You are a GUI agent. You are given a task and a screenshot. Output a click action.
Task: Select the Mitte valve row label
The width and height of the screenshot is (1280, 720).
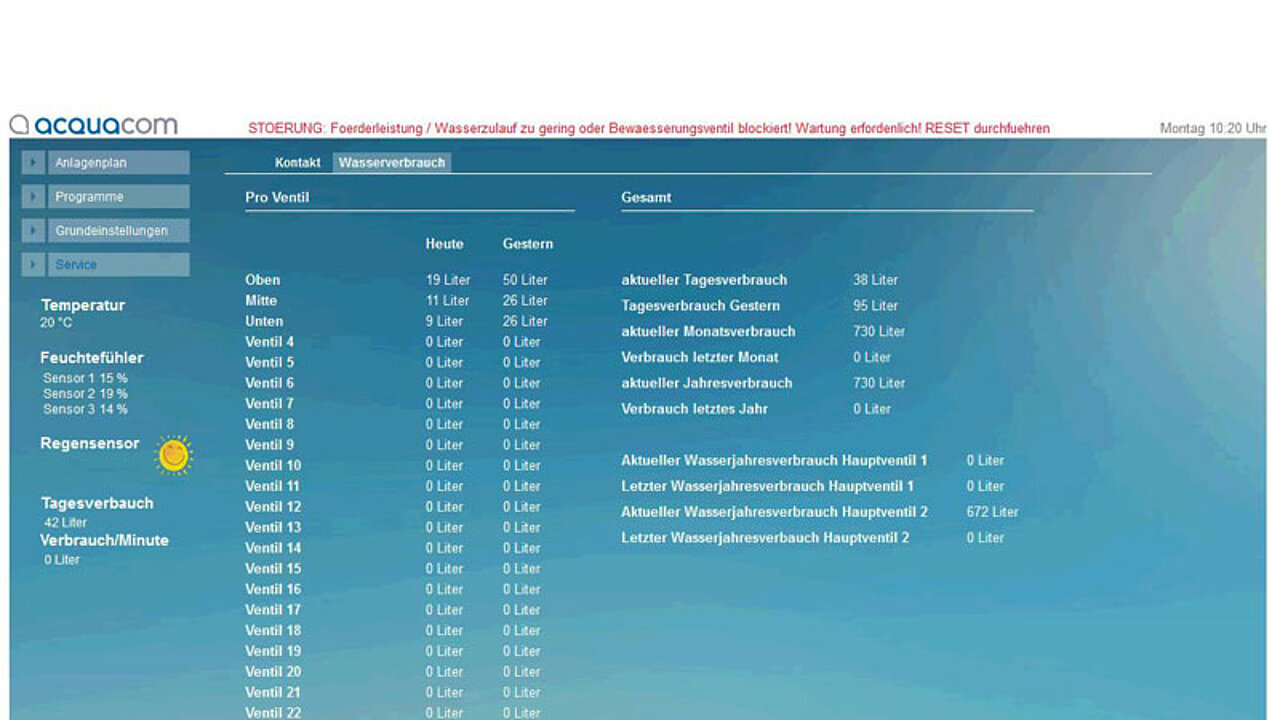click(261, 300)
